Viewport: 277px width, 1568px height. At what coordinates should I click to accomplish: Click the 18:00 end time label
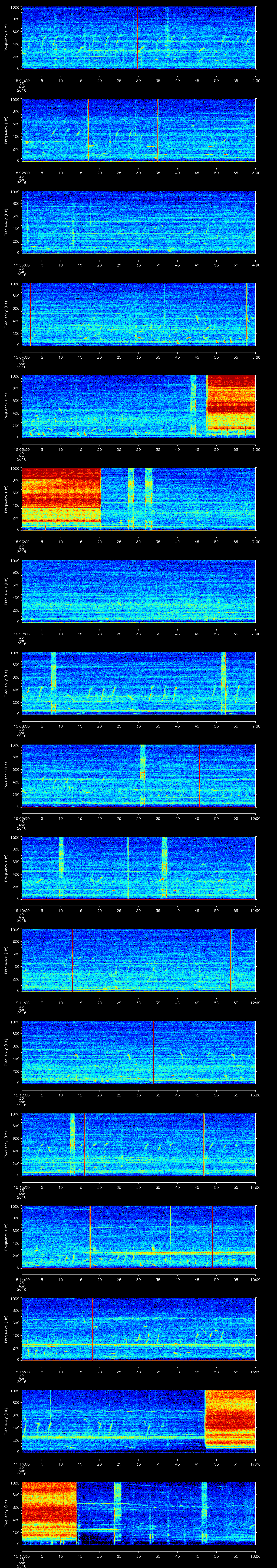click(x=255, y=1556)
